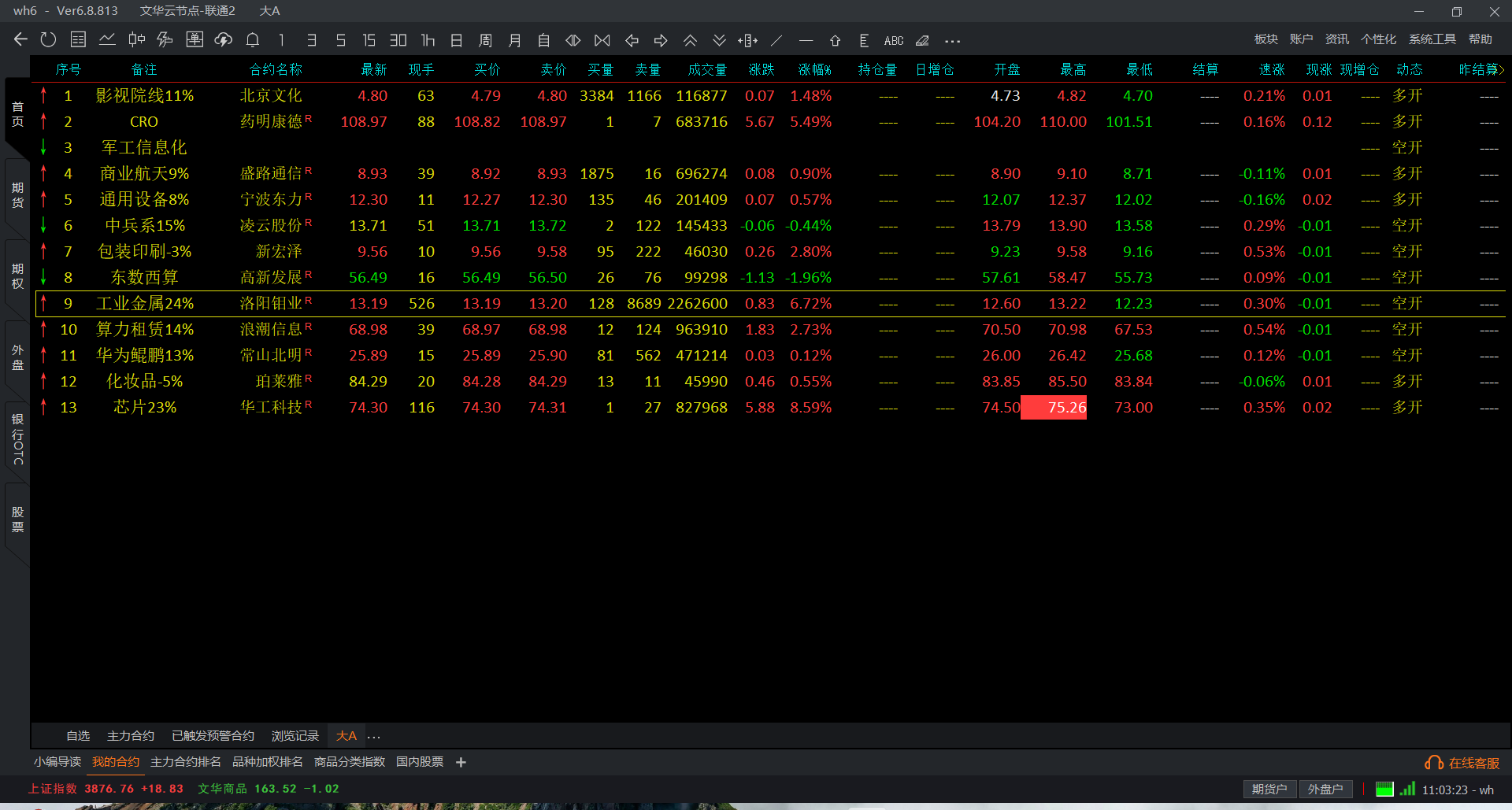
Task: Switch to the 银行OTC side tab
Action: coord(17,438)
